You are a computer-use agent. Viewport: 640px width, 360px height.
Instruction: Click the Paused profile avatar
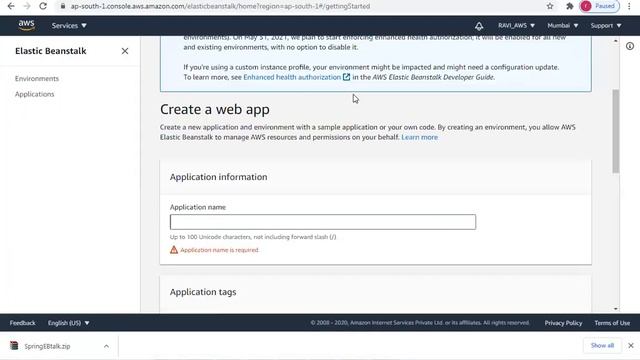[x=599, y=6]
